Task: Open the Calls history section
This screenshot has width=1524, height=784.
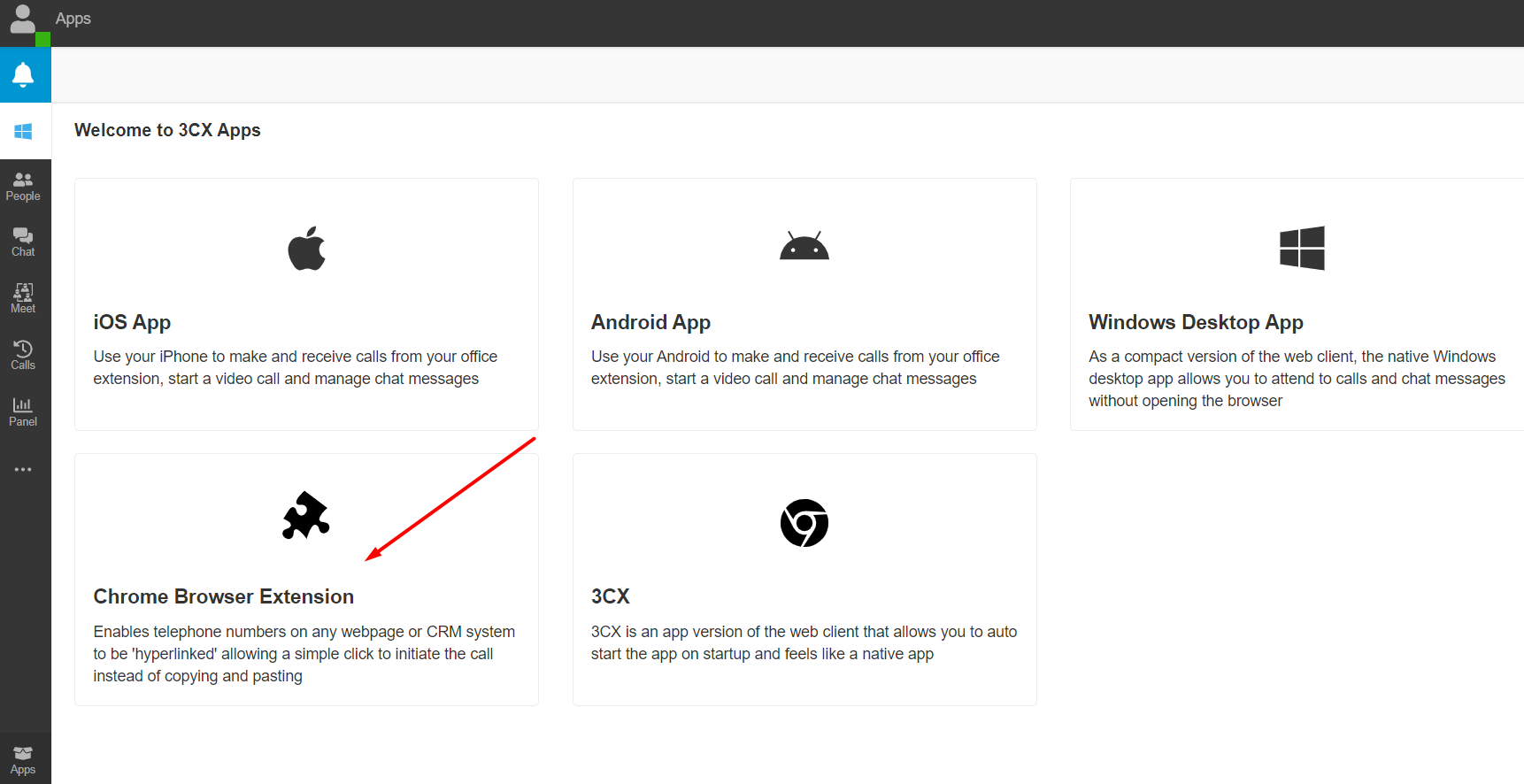Action: pyautogui.click(x=24, y=355)
